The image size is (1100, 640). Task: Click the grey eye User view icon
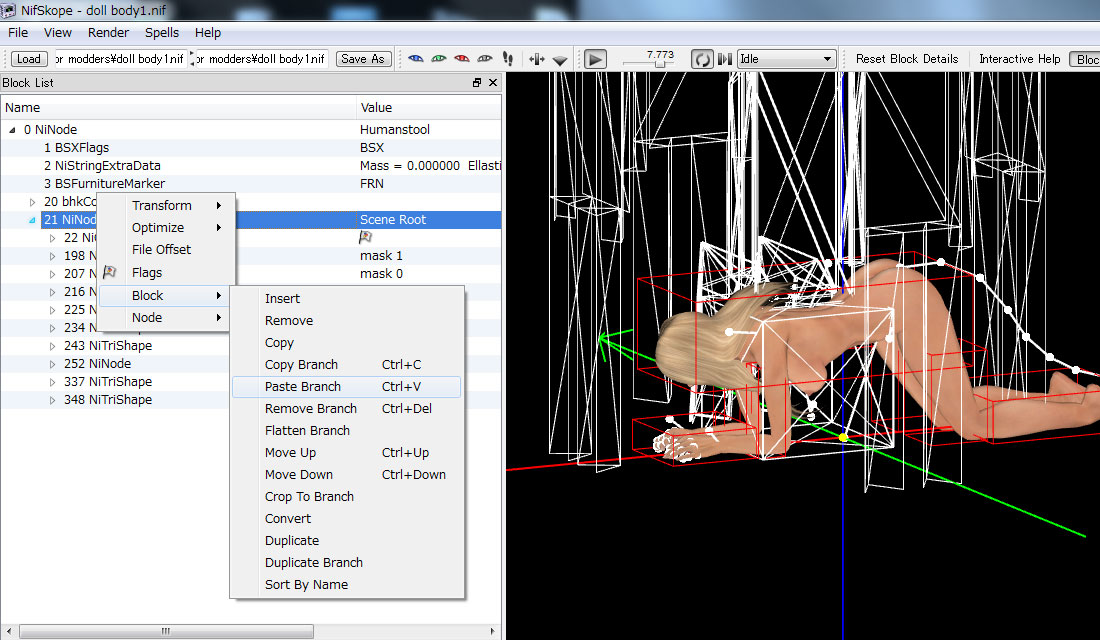[x=485, y=59]
